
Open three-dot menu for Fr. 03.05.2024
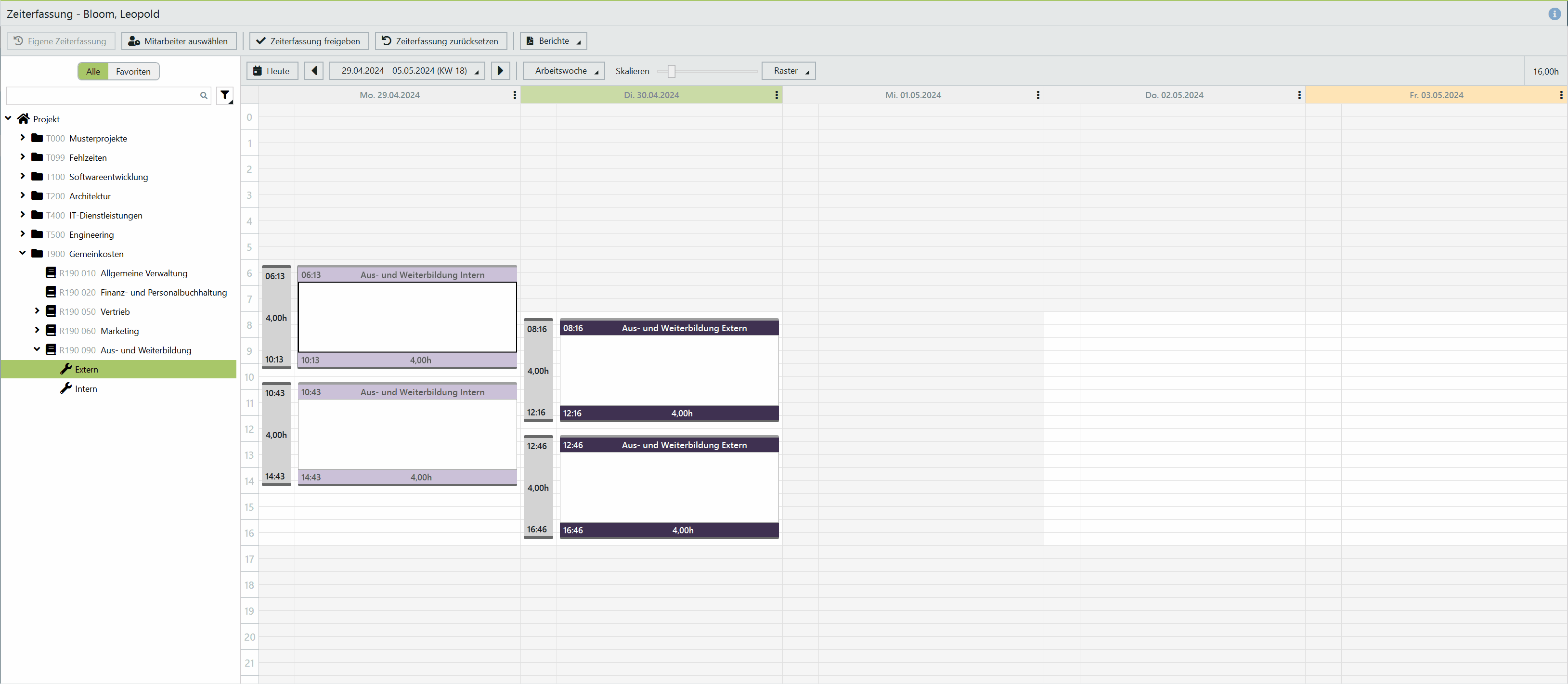1560,95
